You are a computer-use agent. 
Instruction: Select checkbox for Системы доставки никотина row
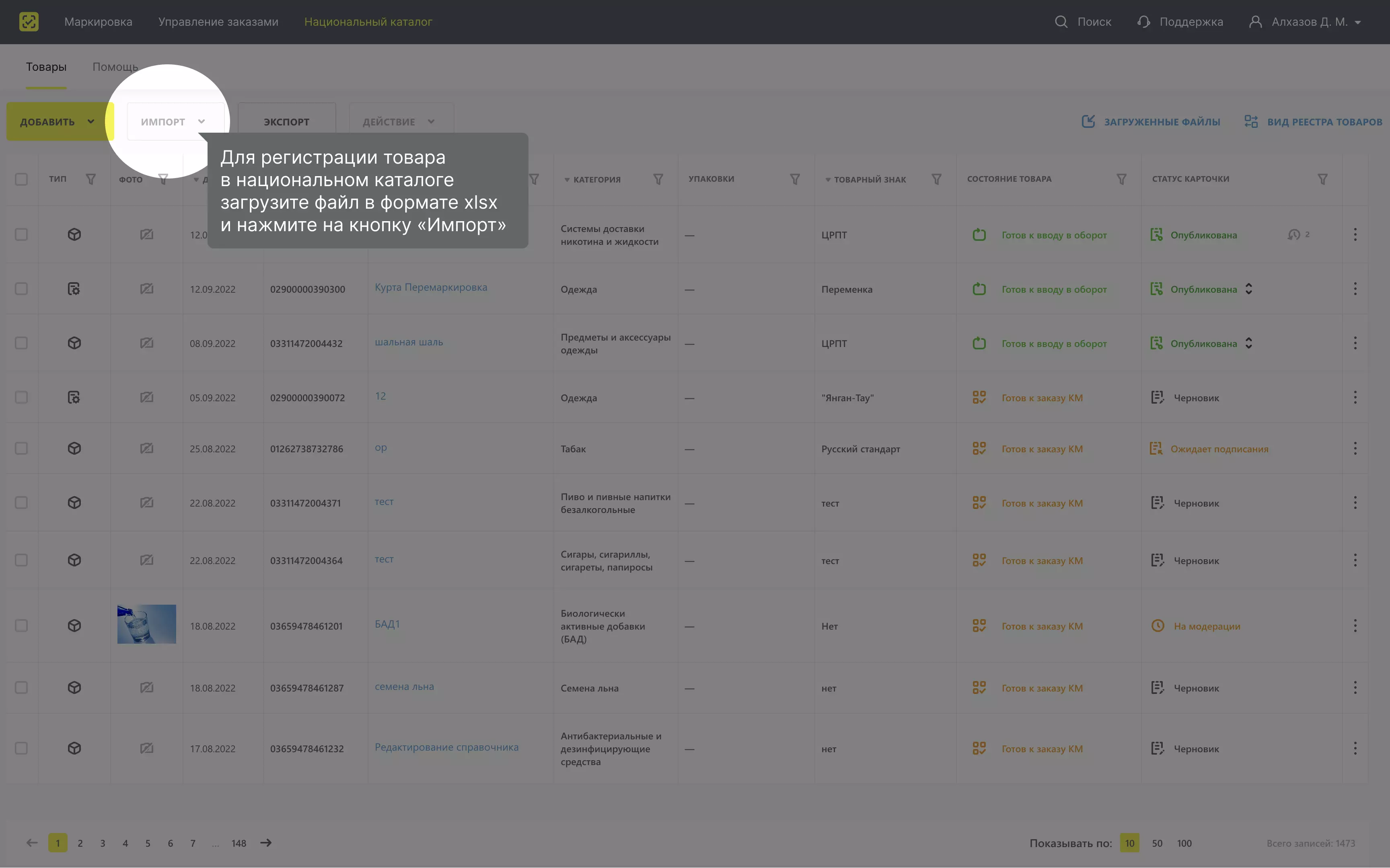(x=21, y=234)
